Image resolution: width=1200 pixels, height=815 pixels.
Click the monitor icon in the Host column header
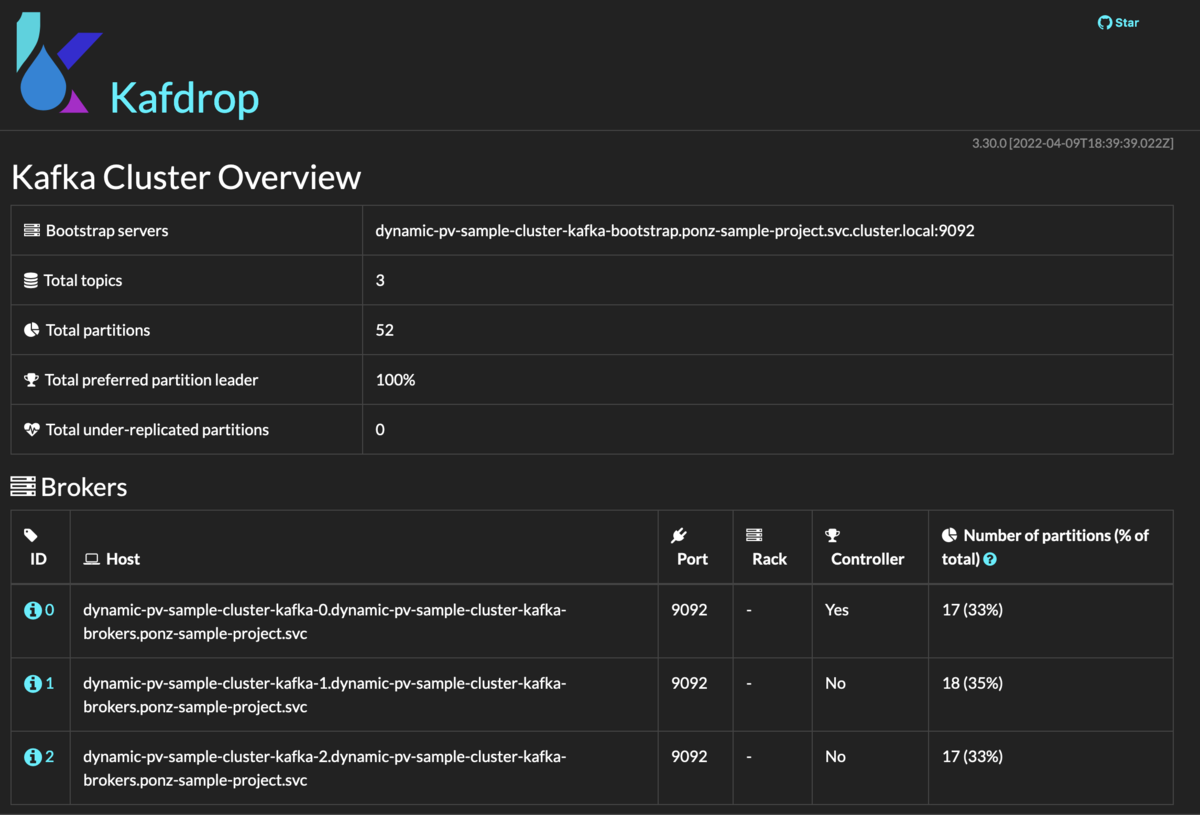(x=91, y=558)
